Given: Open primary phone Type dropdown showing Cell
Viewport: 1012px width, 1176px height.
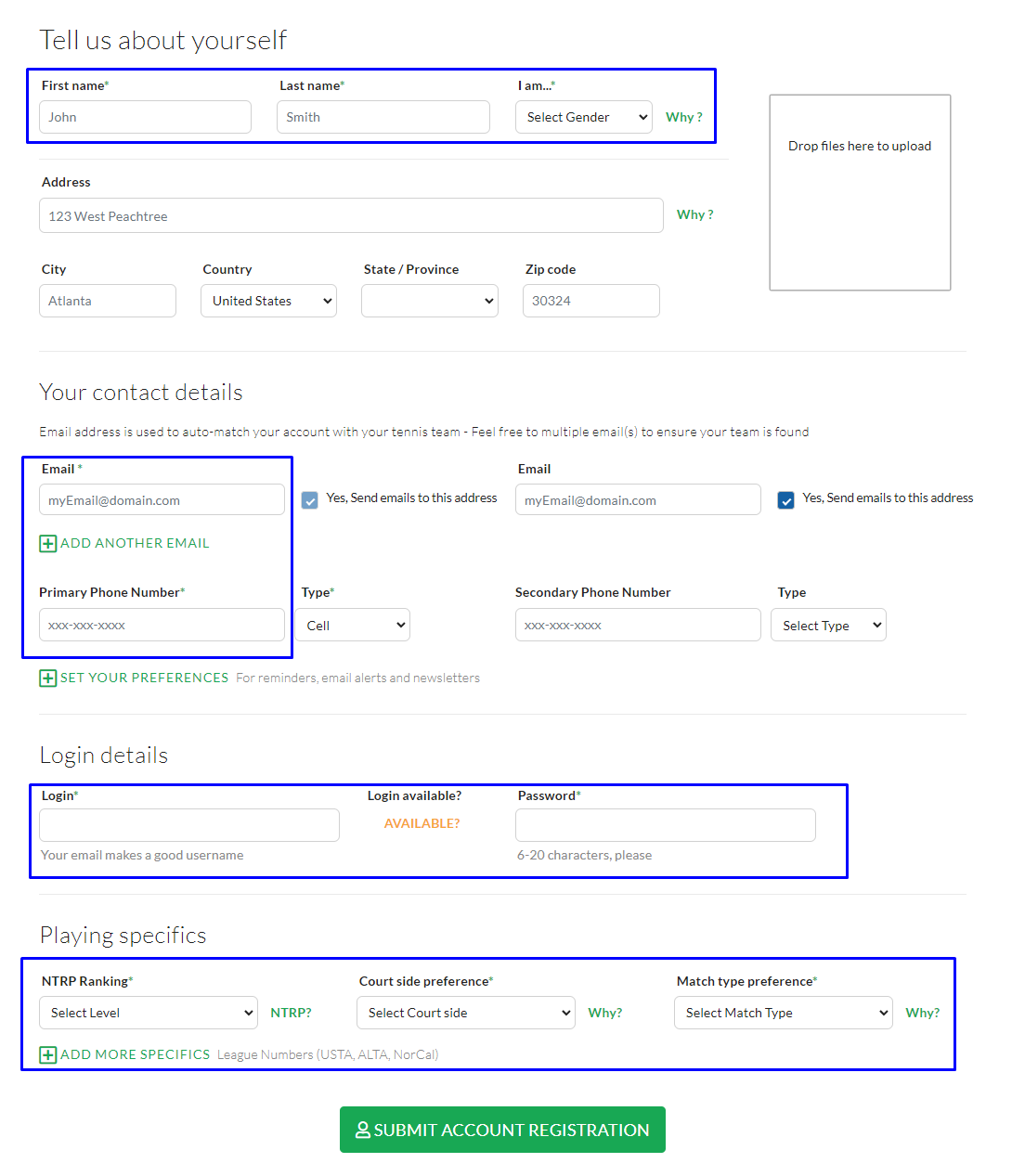Looking at the screenshot, I should click(x=353, y=626).
